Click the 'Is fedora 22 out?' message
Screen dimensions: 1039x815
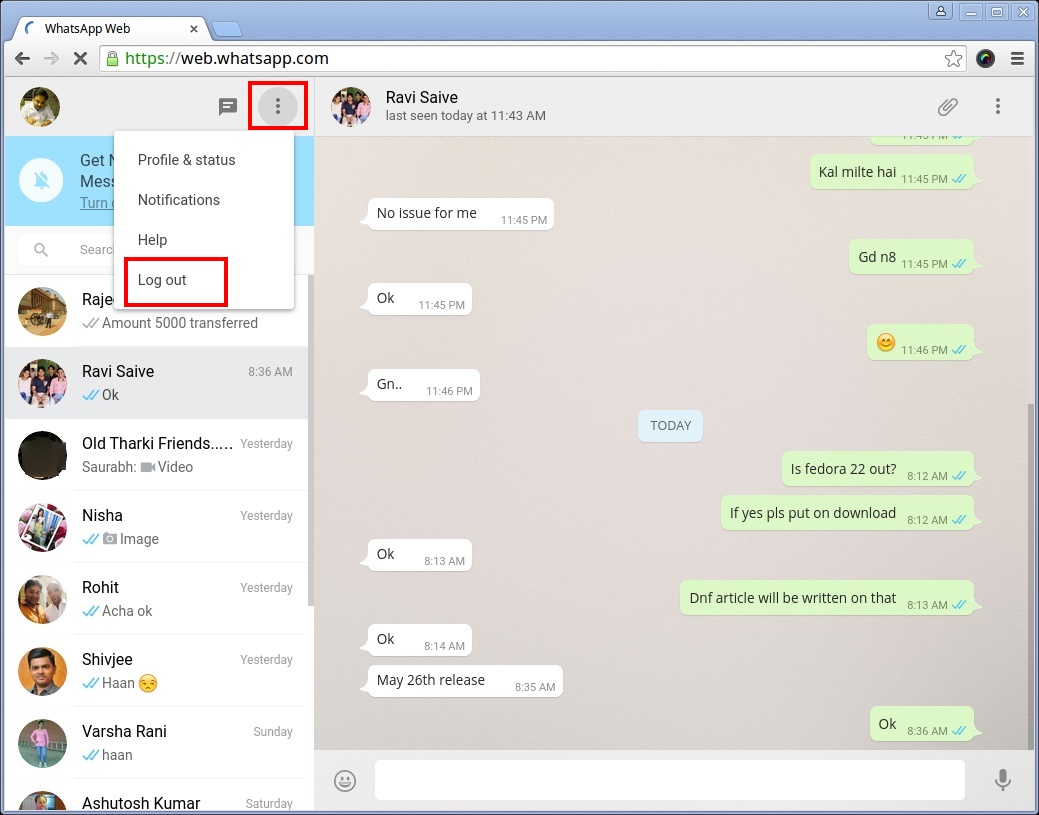pyautogui.click(x=877, y=469)
